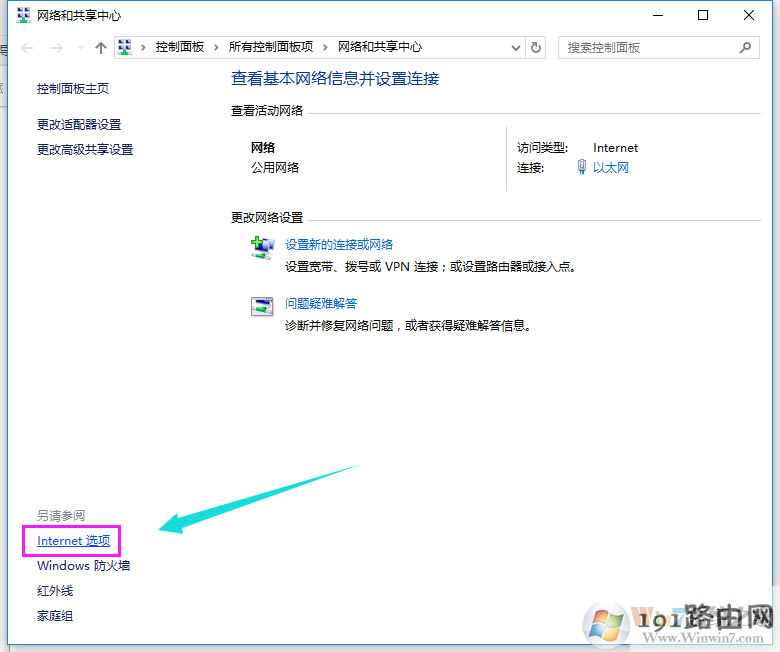Go up one level with the Up arrow
Viewport: 780px width, 652px height.
100,48
